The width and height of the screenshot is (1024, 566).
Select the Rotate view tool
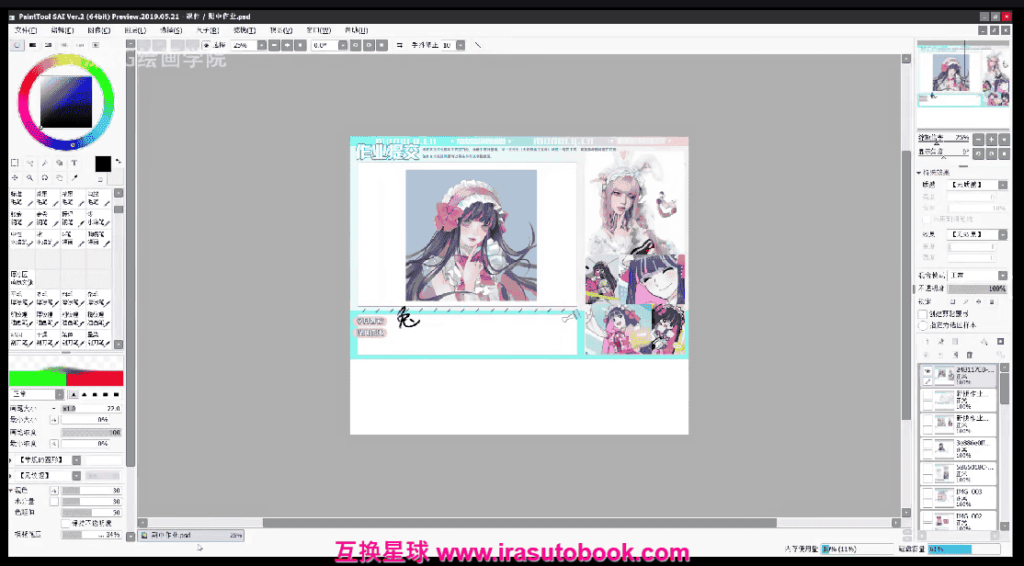[44, 178]
